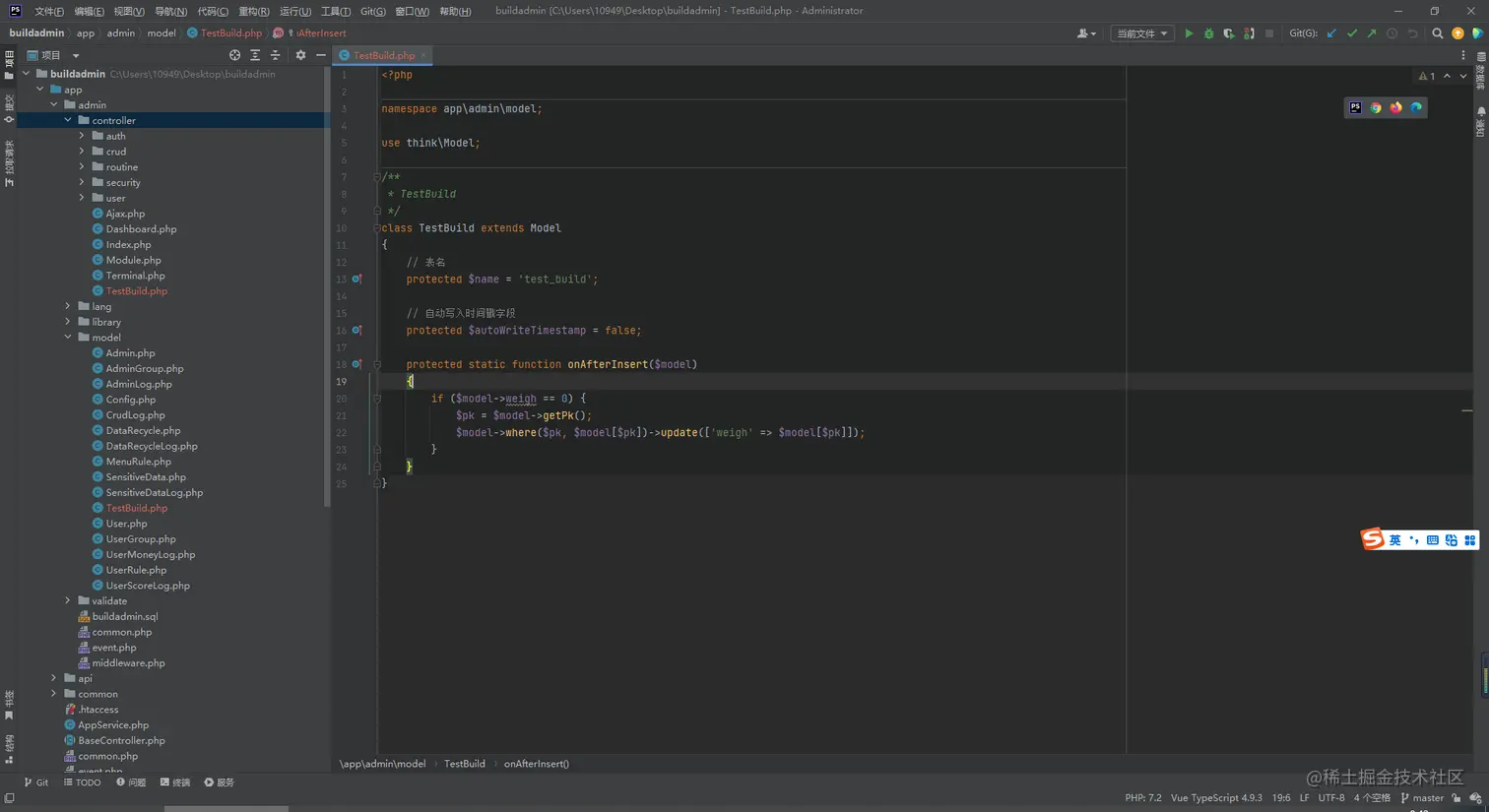
Task: Run the current file with the green play button
Action: tap(1189, 33)
